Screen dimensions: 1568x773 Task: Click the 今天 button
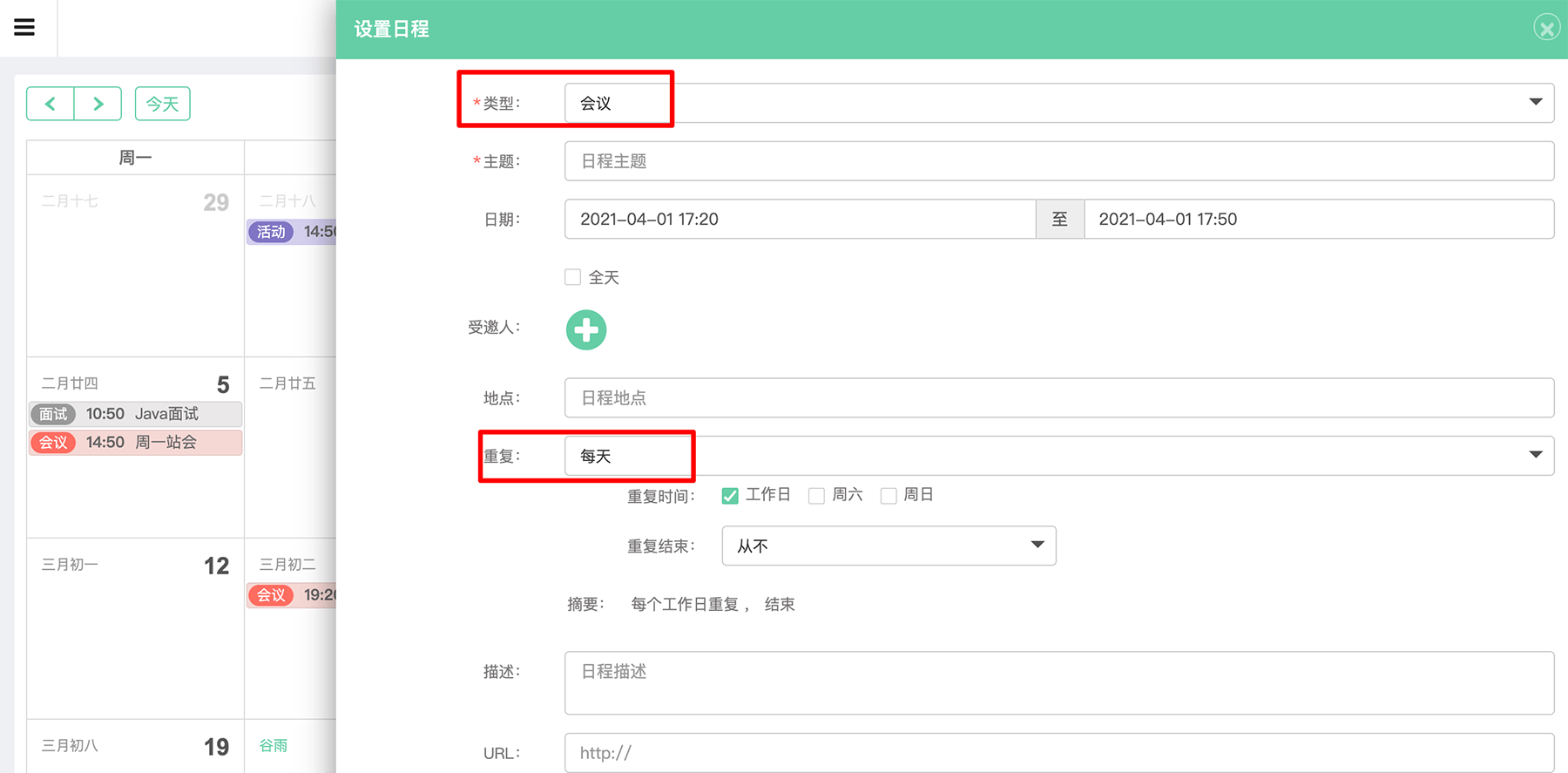click(162, 104)
